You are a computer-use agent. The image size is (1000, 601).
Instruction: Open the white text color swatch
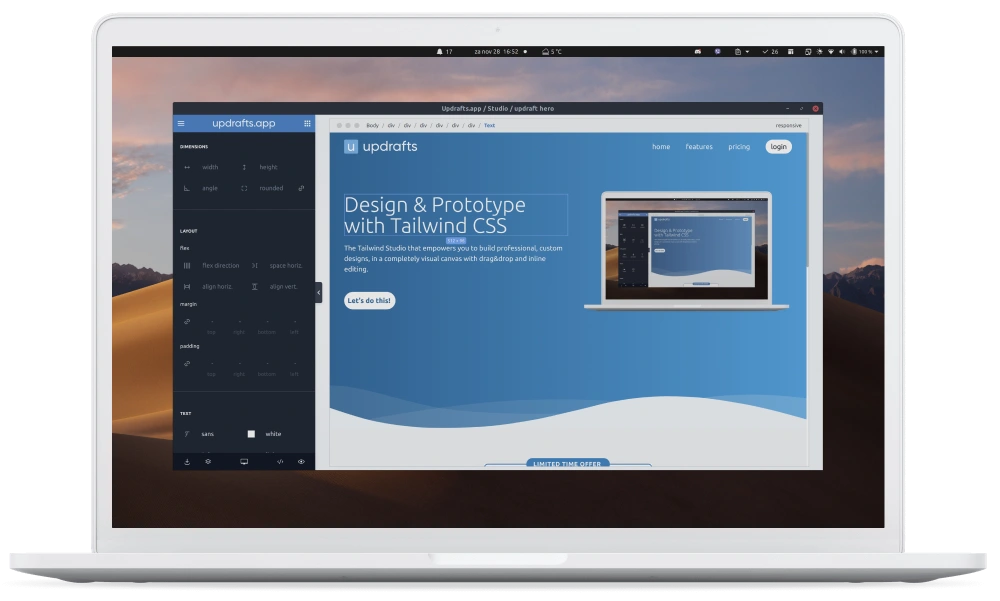pyautogui.click(x=251, y=434)
